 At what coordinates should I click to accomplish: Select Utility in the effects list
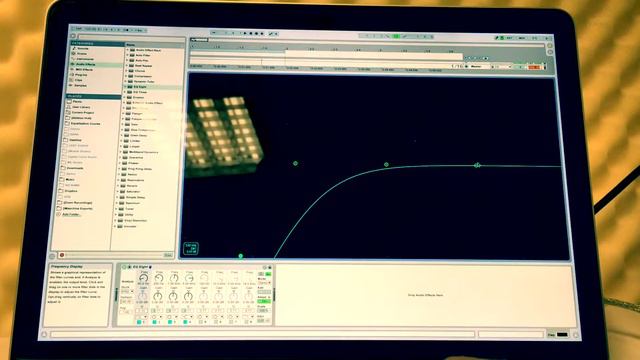(x=129, y=214)
